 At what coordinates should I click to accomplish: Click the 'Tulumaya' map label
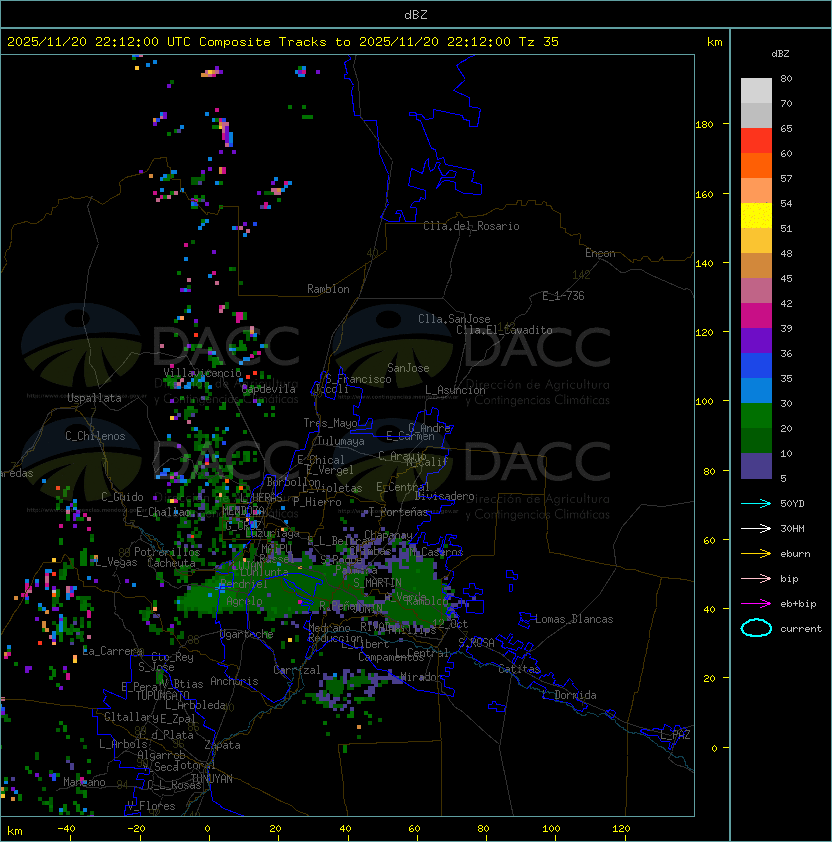click(341, 441)
